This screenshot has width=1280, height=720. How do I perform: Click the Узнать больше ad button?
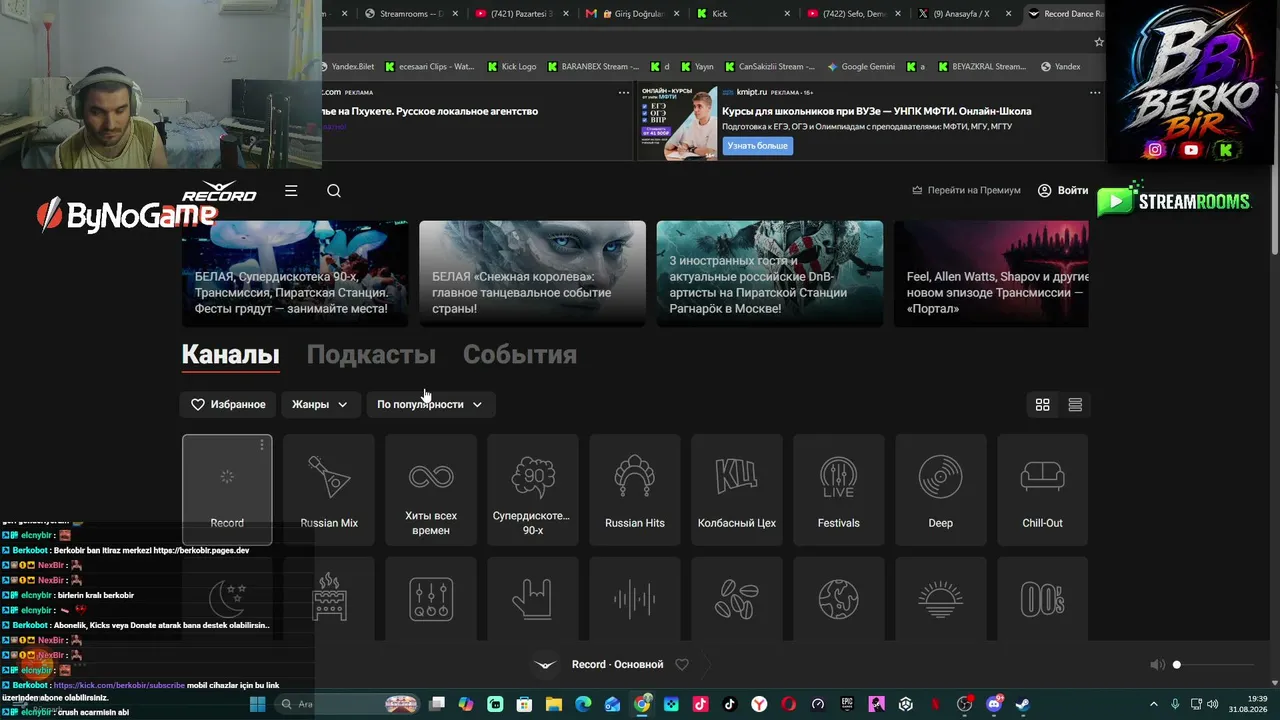click(x=758, y=146)
